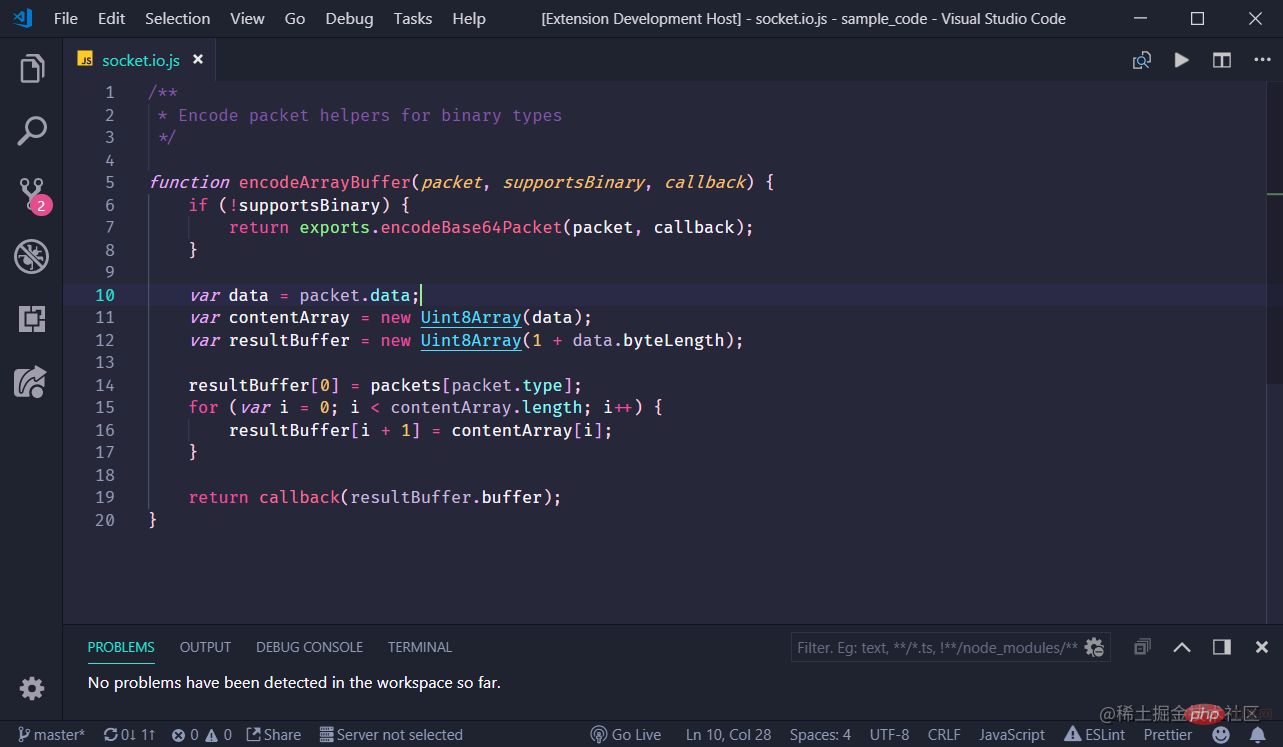
Task: Start Go Live server from status bar
Action: [625, 735]
